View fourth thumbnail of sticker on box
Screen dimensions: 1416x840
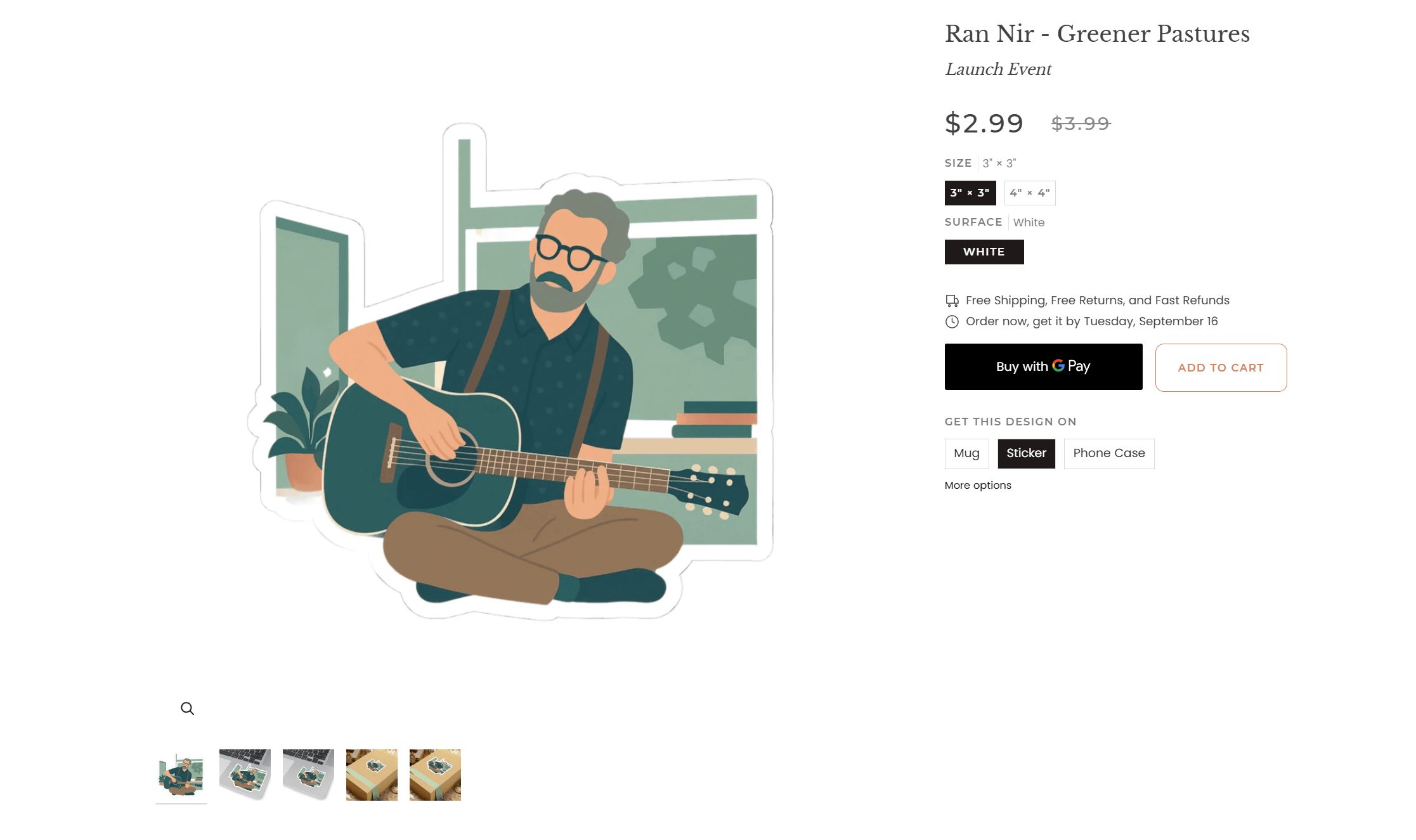[x=372, y=775]
